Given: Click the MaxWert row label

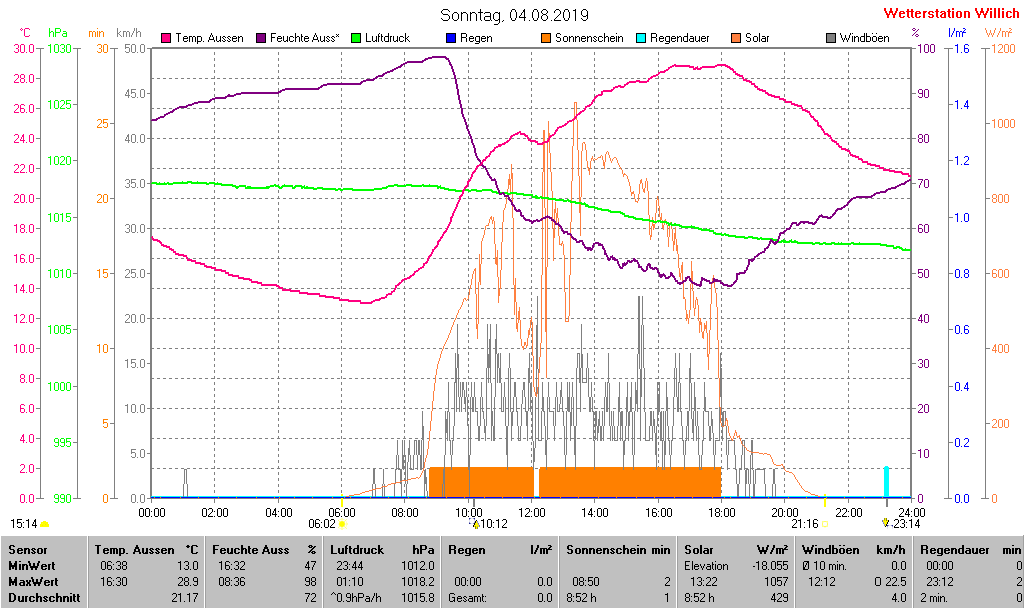Looking at the screenshot, I should [33, 581].
